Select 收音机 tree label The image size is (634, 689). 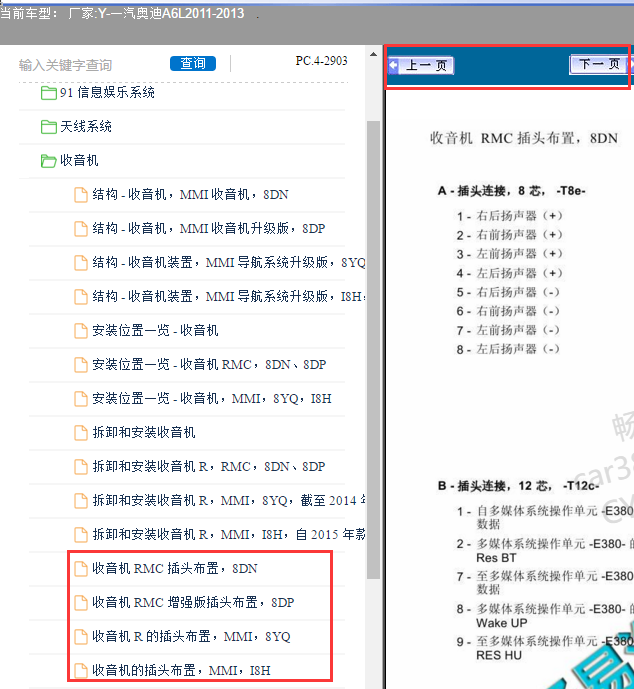click(79, 161)
